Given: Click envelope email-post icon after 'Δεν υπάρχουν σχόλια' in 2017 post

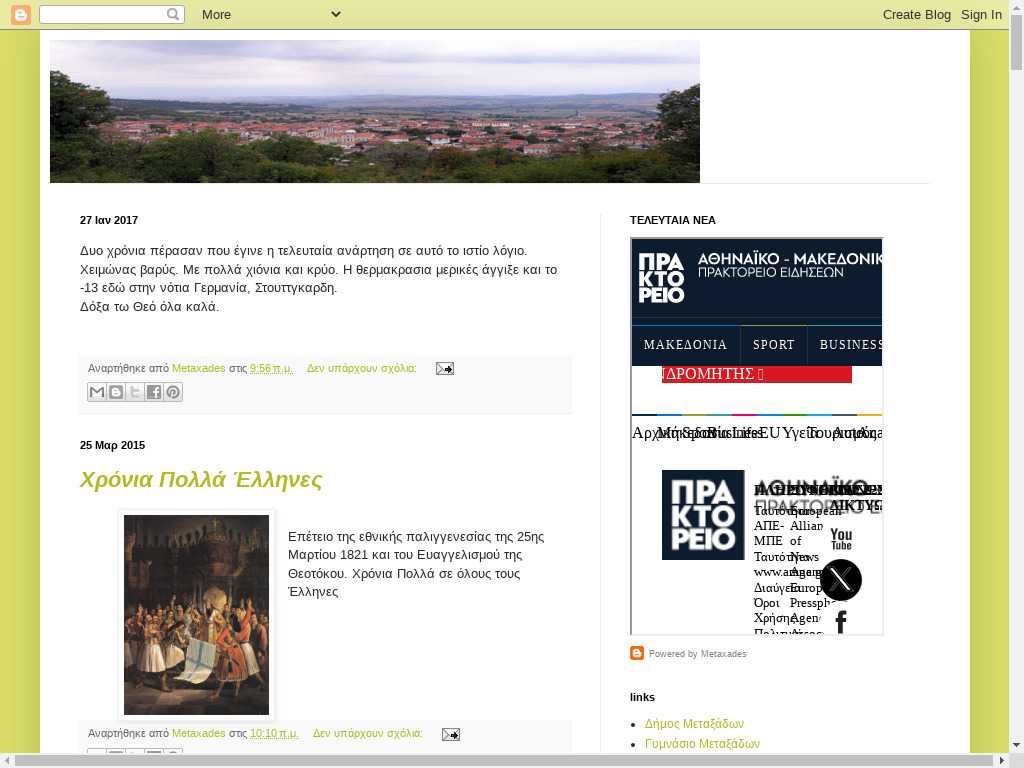Looking at the screenshot, I should (445, 369).
